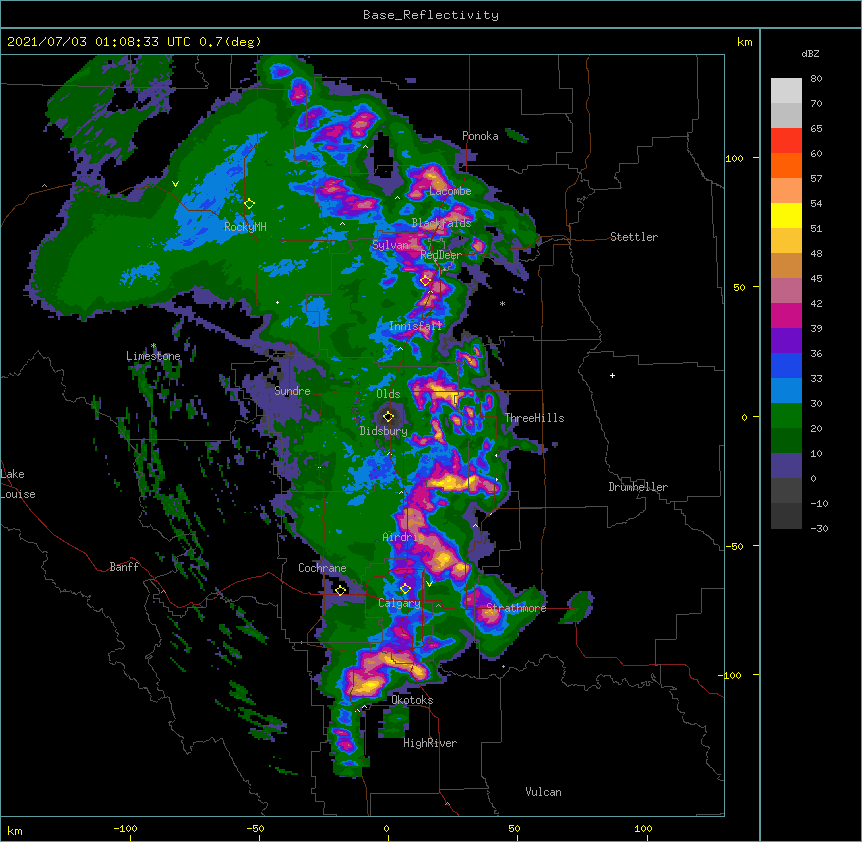Select the Calgary city label
This screenshot has width=862, height=842.
[399, 603]
